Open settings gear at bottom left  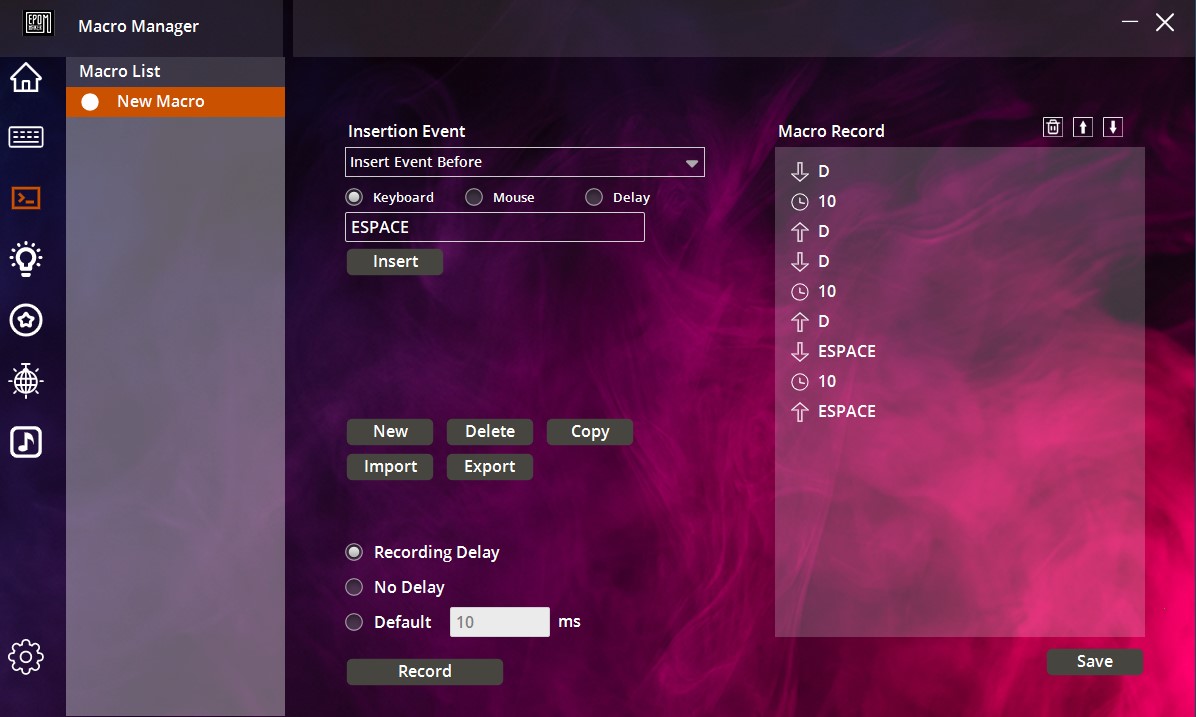(x=26, y=657)
